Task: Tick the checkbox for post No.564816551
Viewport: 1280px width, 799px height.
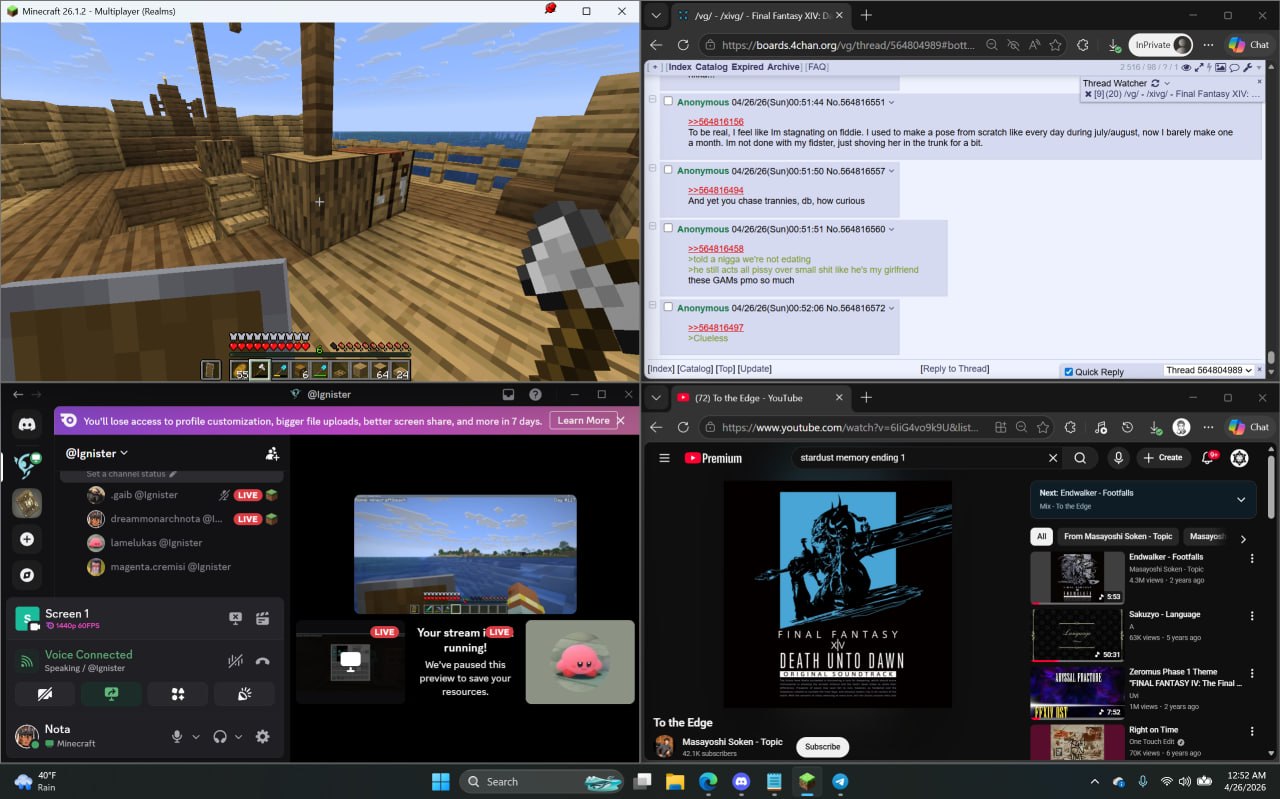Action: [668, 102]
